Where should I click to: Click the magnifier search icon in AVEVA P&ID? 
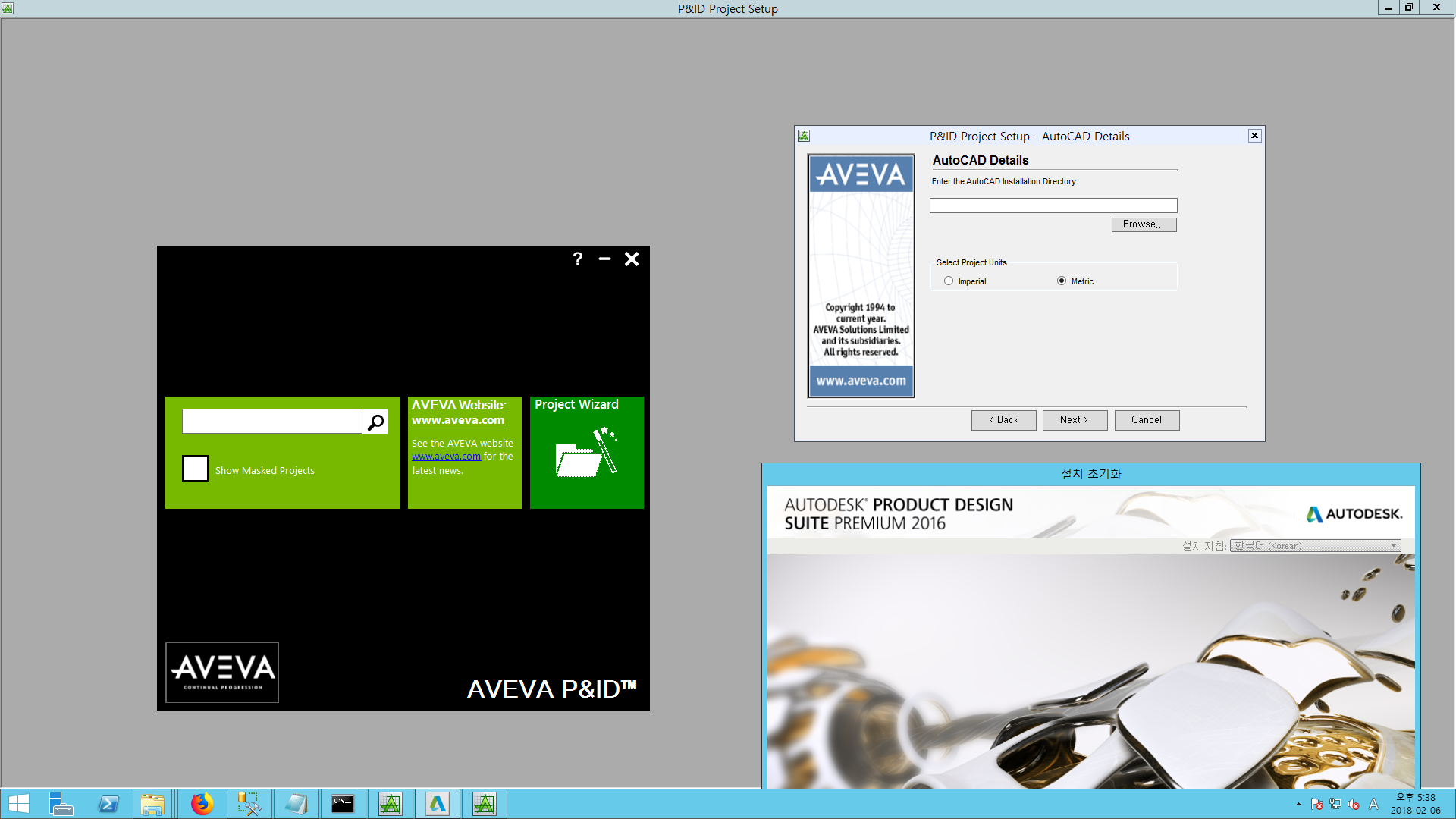[x=375, y=422]
